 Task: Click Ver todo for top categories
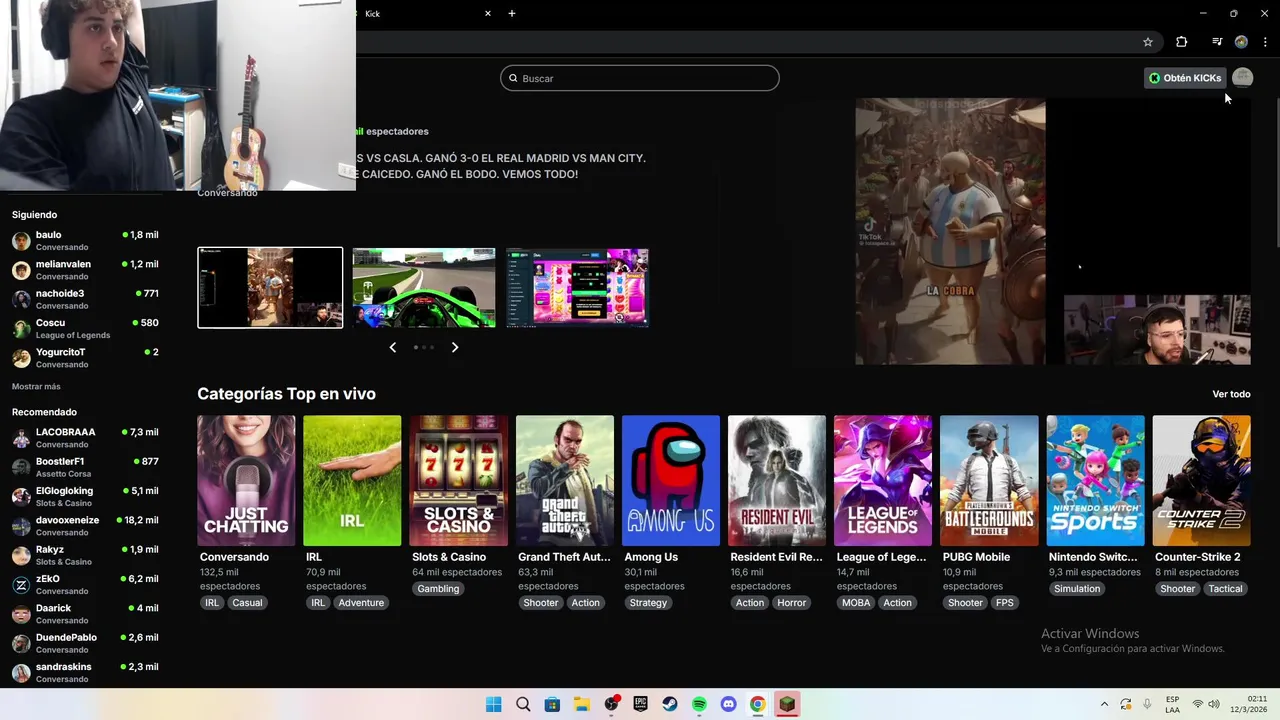(x=1231, y=394)
